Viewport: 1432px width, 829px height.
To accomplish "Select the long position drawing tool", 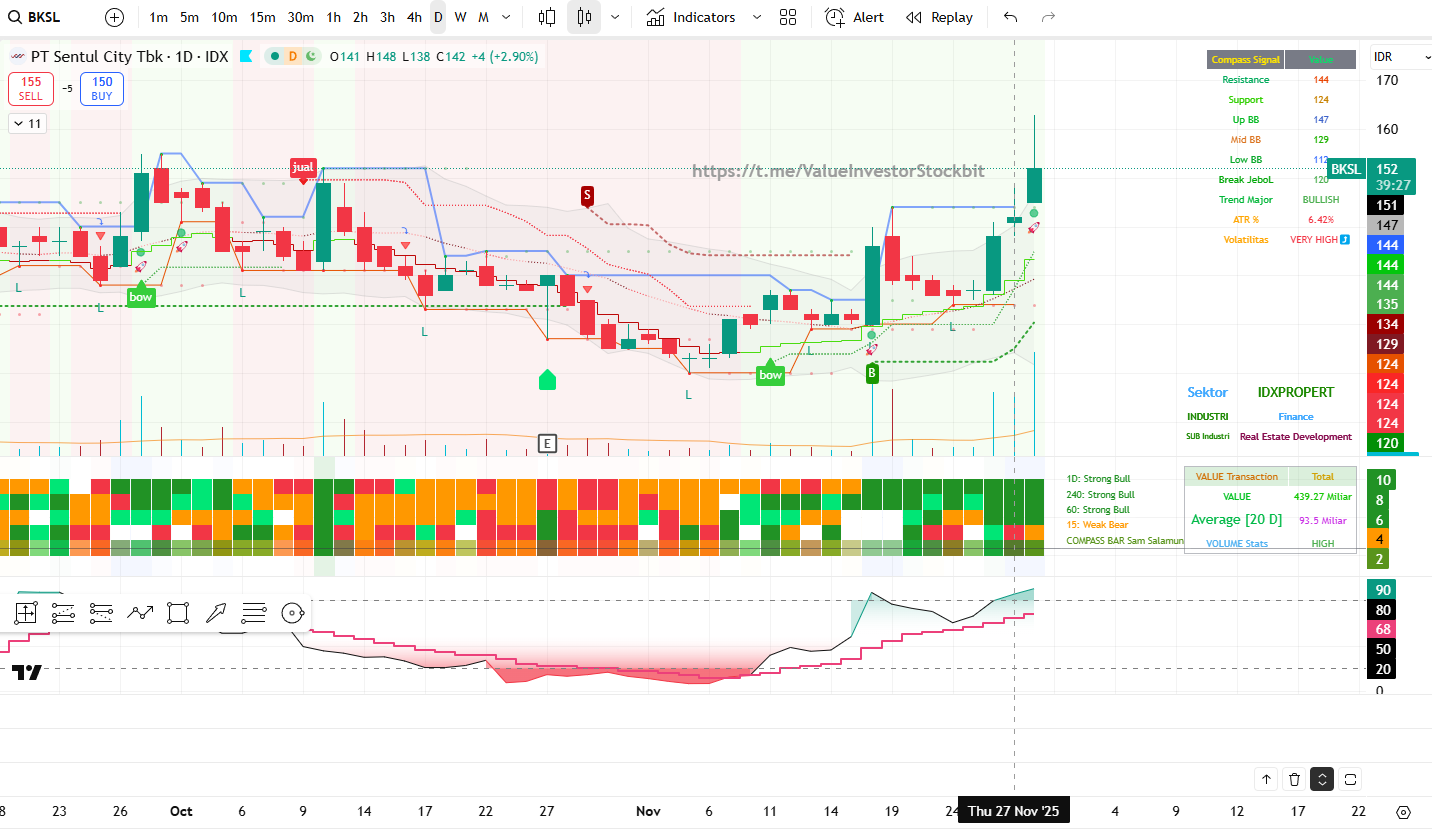I will point(63,613).
